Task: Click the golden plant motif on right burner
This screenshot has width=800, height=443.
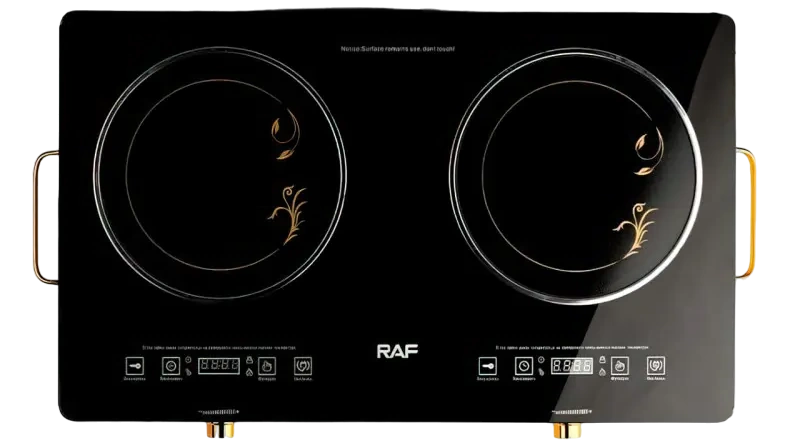Action: 635,230
